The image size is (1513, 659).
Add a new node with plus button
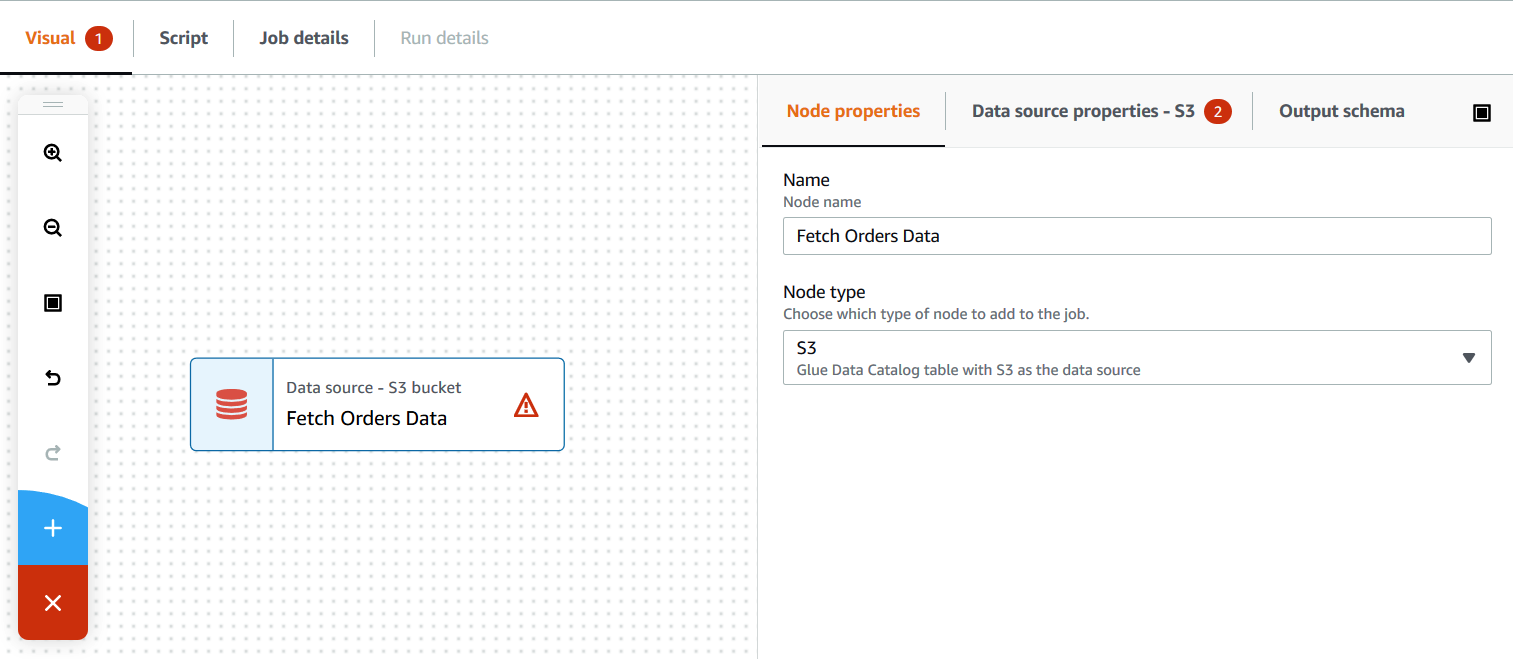pos(53,528)
